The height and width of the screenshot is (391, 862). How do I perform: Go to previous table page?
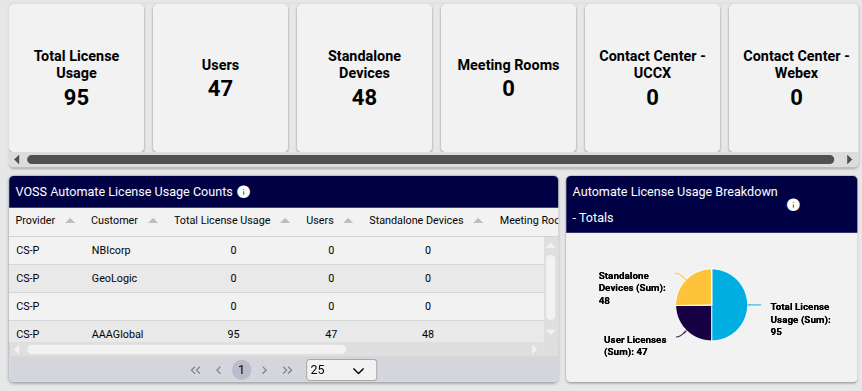(x=218, y=370)
